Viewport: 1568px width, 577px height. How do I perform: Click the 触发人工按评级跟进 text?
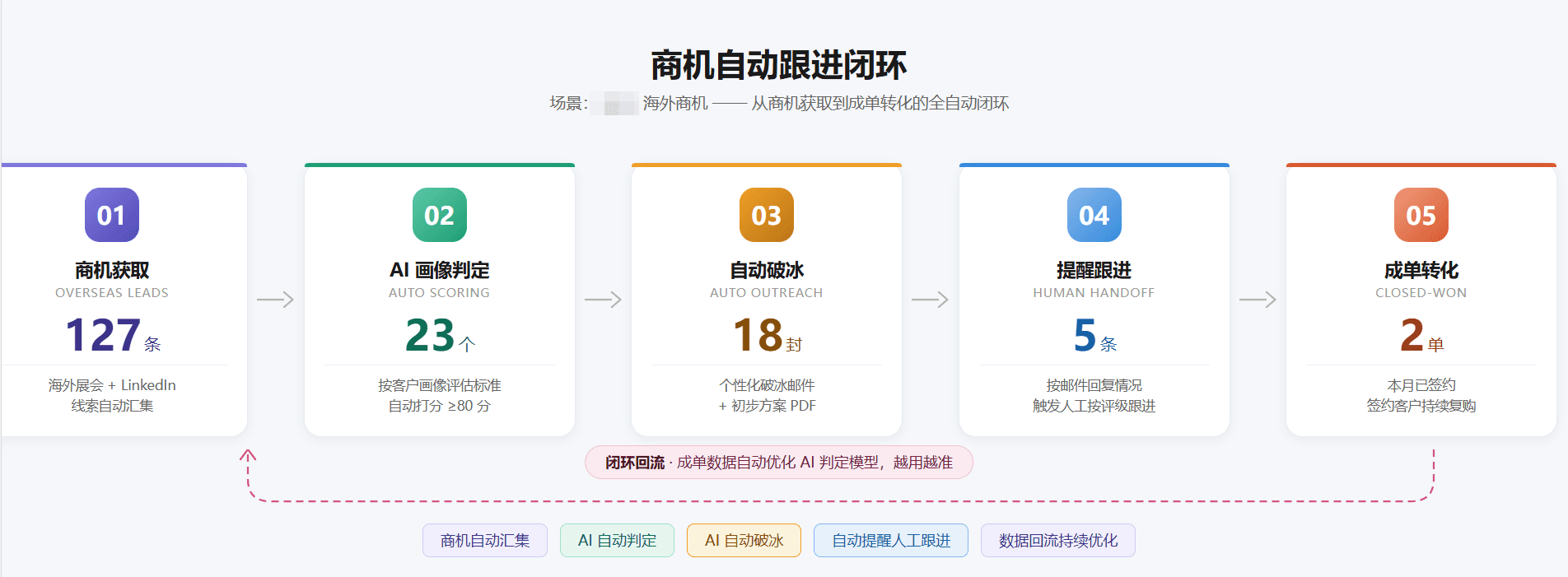tap(1094, 406)
